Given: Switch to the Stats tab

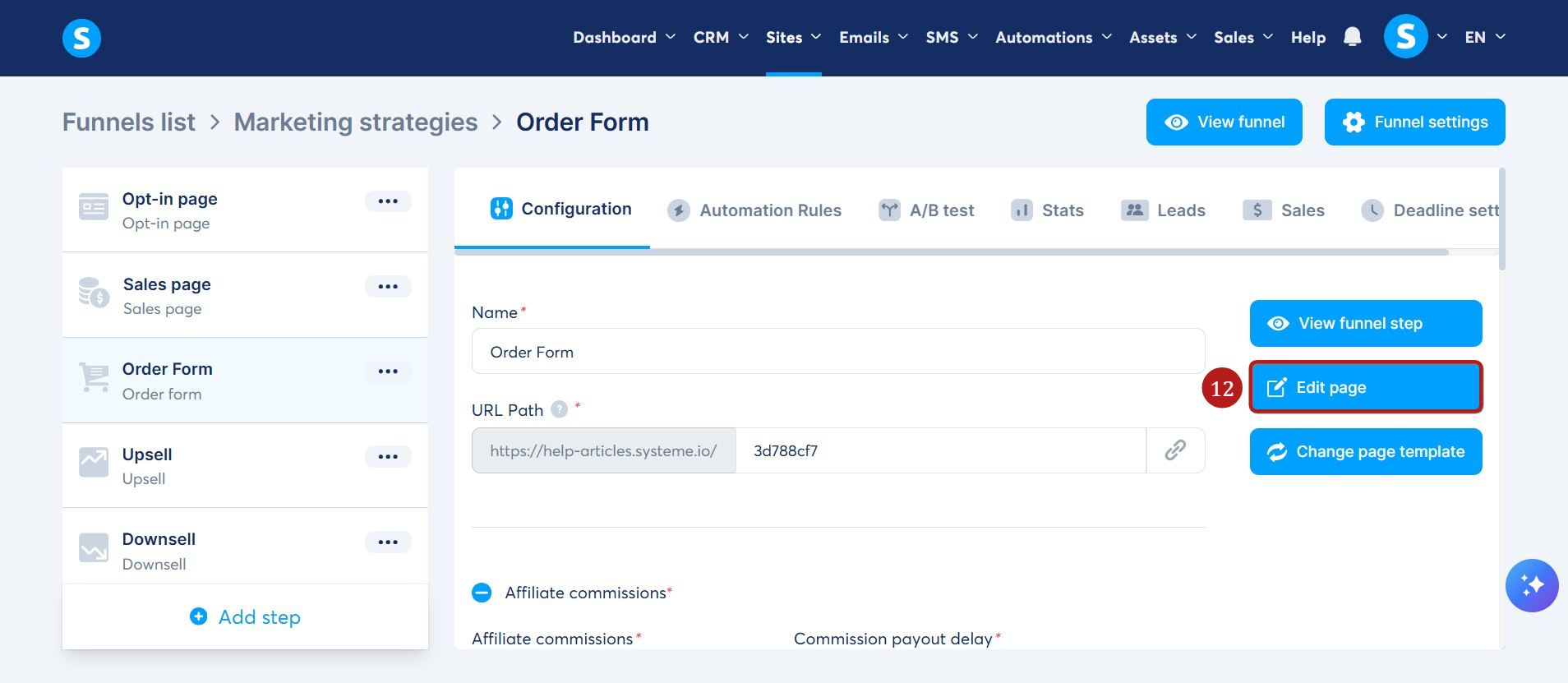Looking at the screenshot, I should point(1047,210).
